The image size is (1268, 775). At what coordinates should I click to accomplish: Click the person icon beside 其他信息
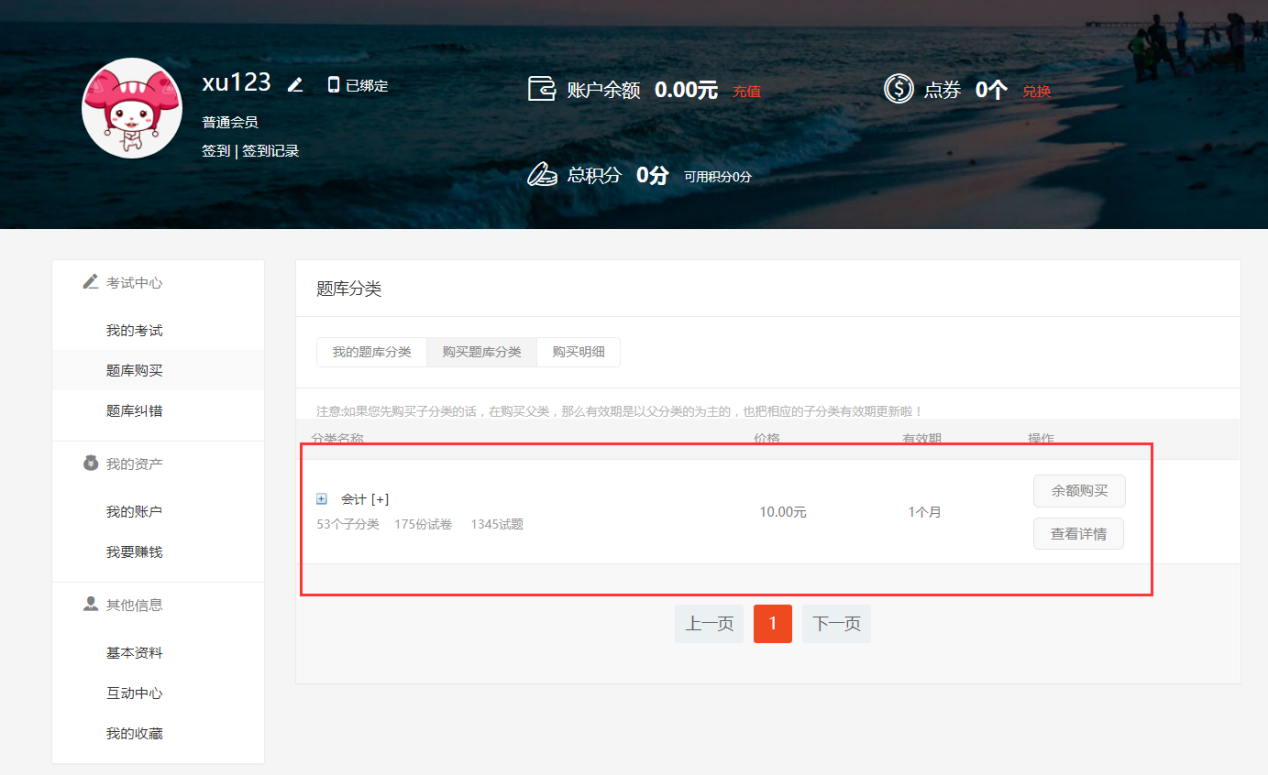(89, 604)
